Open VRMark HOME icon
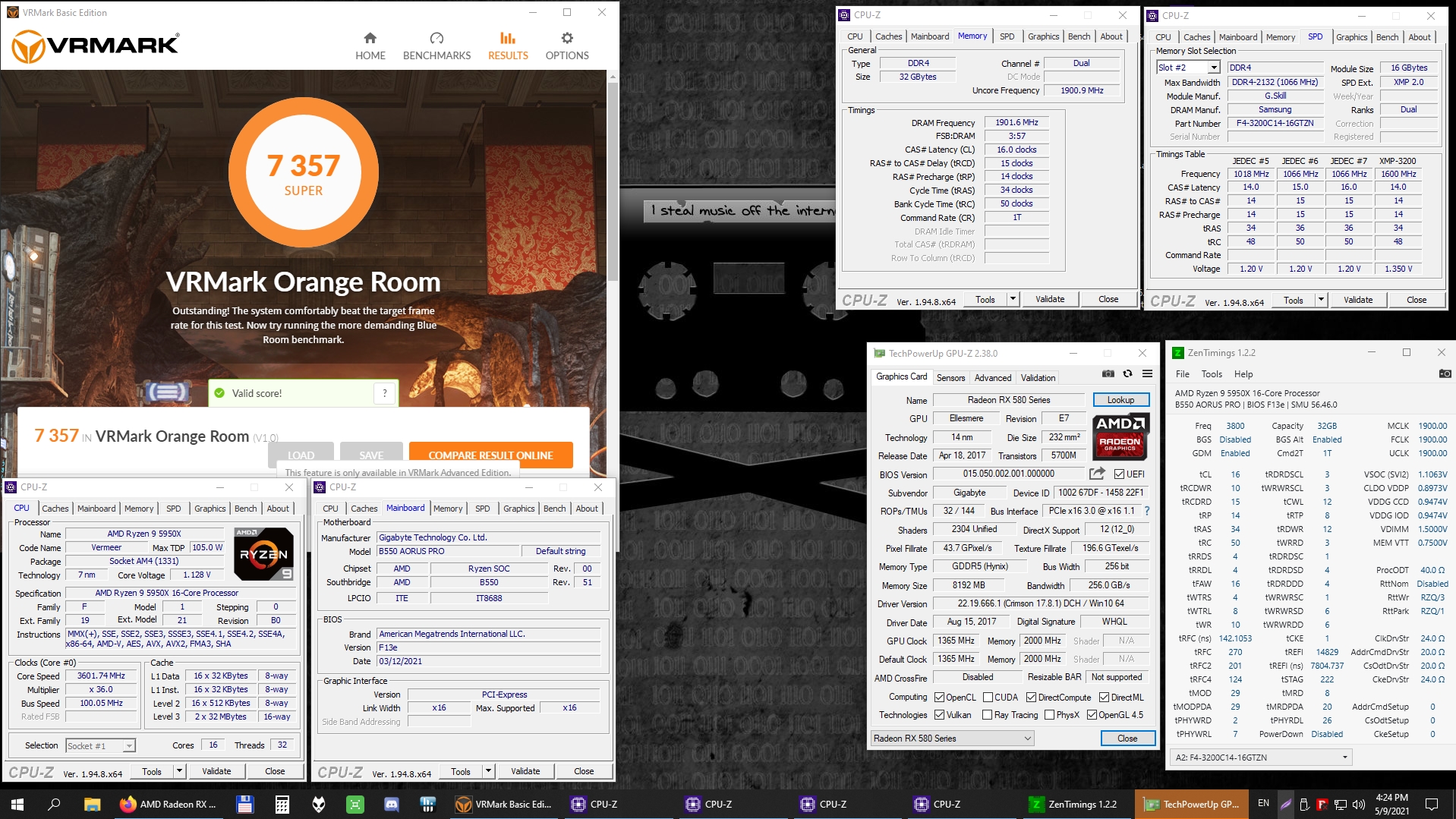The height and width of the screenshot is (819, 1456). point(370,38)
